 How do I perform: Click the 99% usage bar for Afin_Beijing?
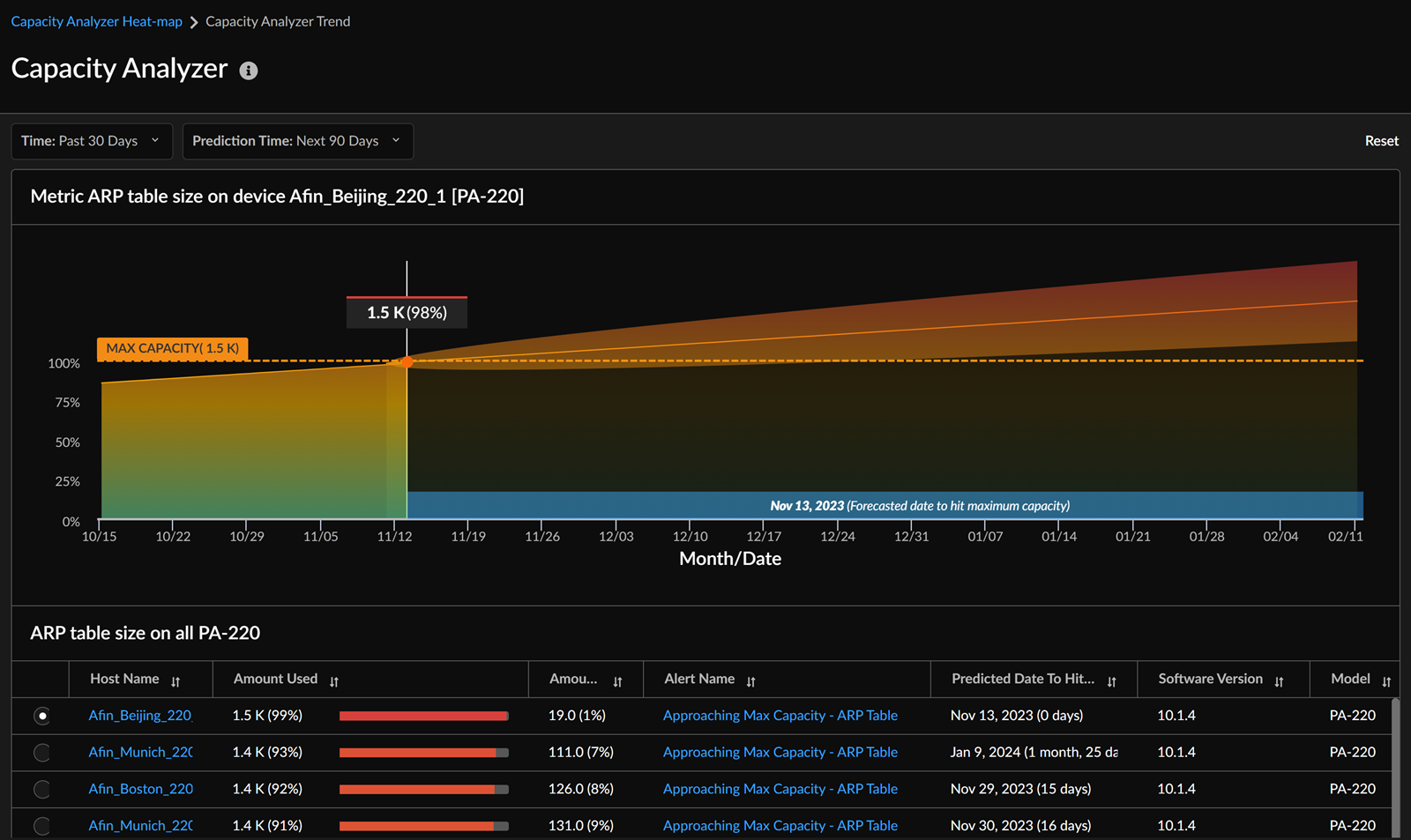click(423, 716)
